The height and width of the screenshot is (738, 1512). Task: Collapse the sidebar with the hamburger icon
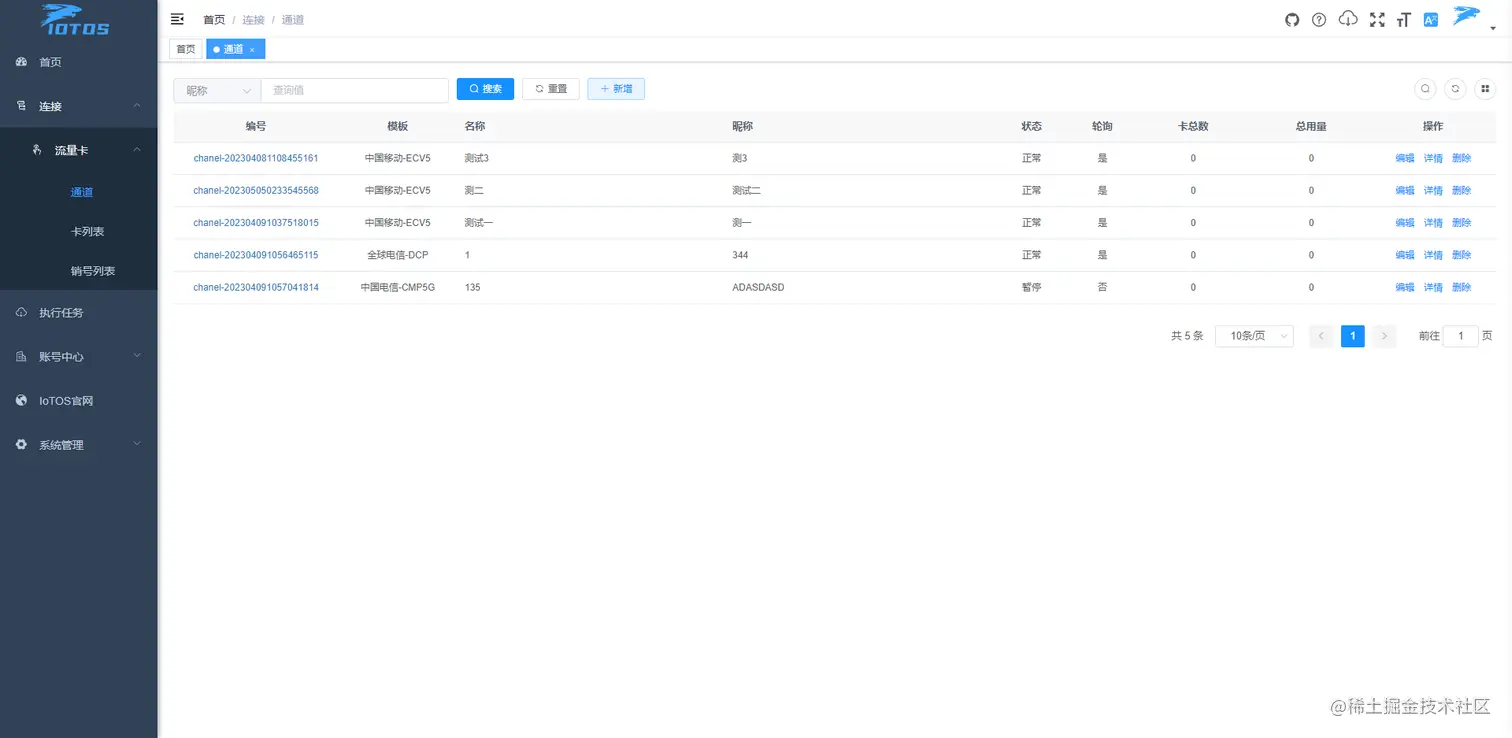[177, 19]
